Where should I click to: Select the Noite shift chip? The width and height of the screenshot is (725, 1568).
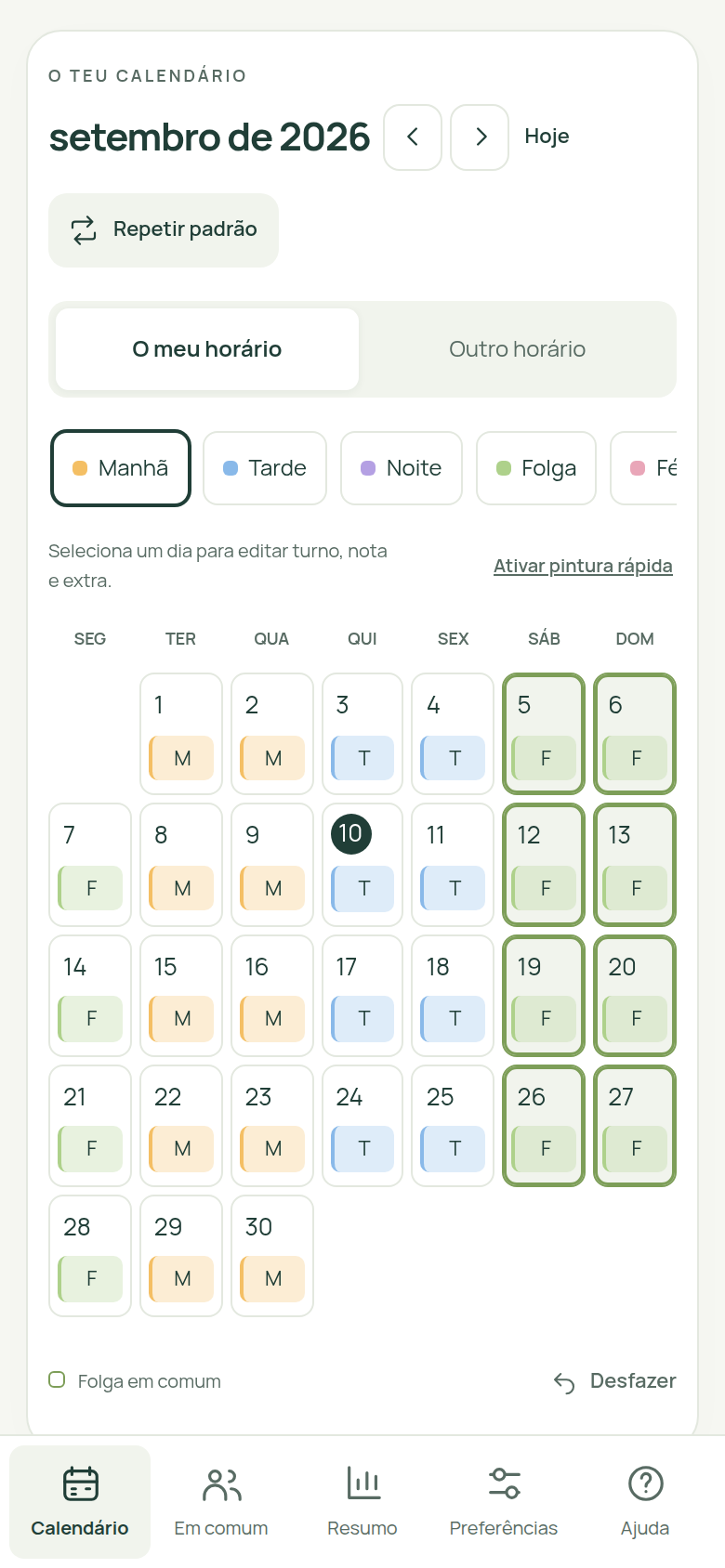point(402,468)
